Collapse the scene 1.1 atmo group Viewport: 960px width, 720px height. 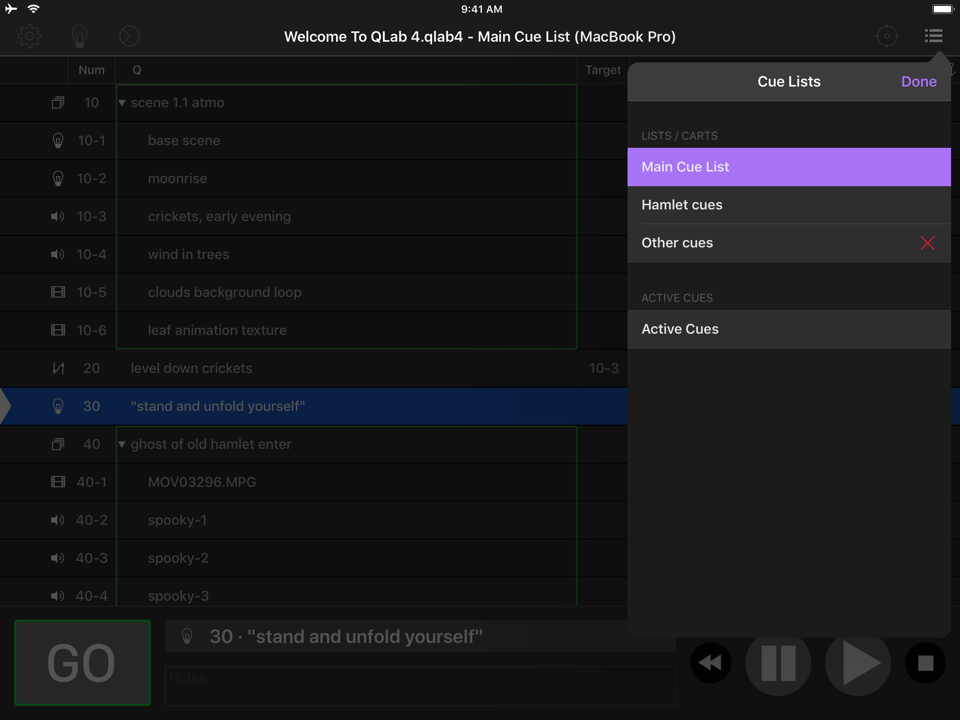tap(122, 103)
